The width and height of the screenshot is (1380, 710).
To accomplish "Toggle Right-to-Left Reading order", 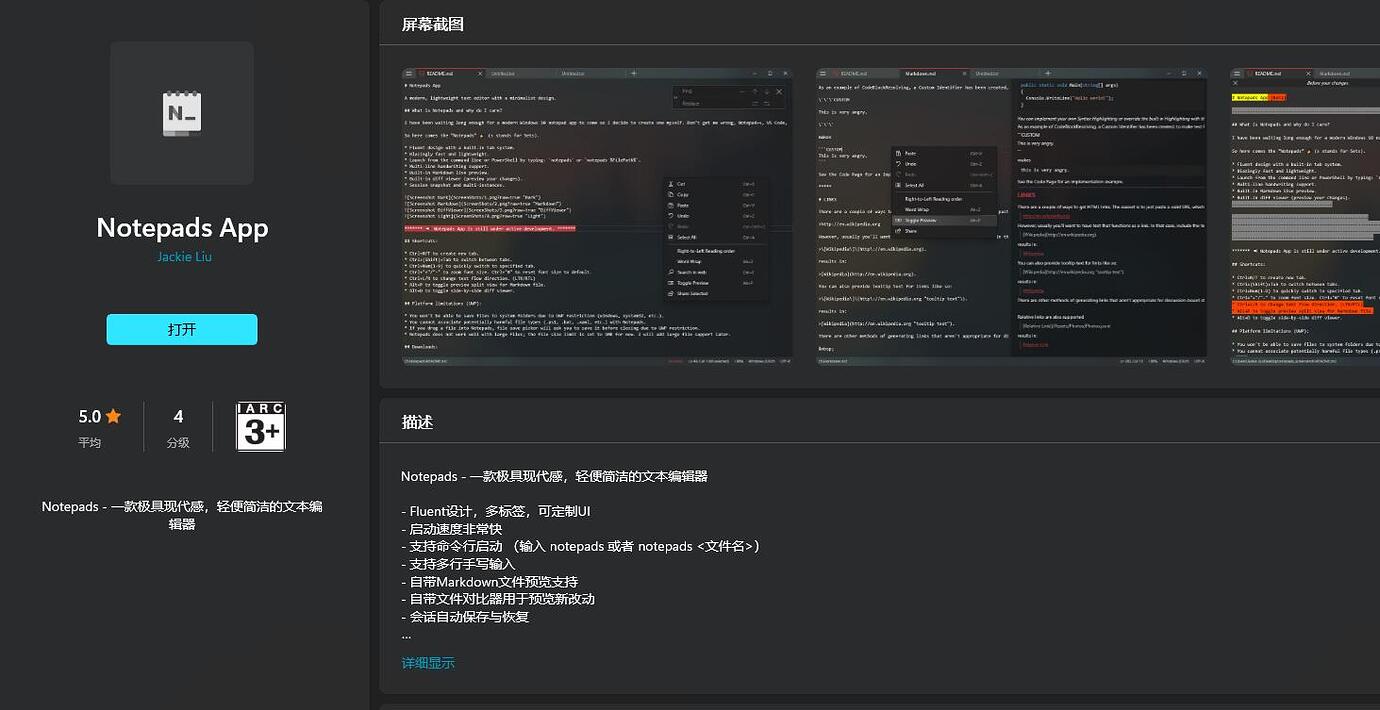I will (x=705, y=251).
